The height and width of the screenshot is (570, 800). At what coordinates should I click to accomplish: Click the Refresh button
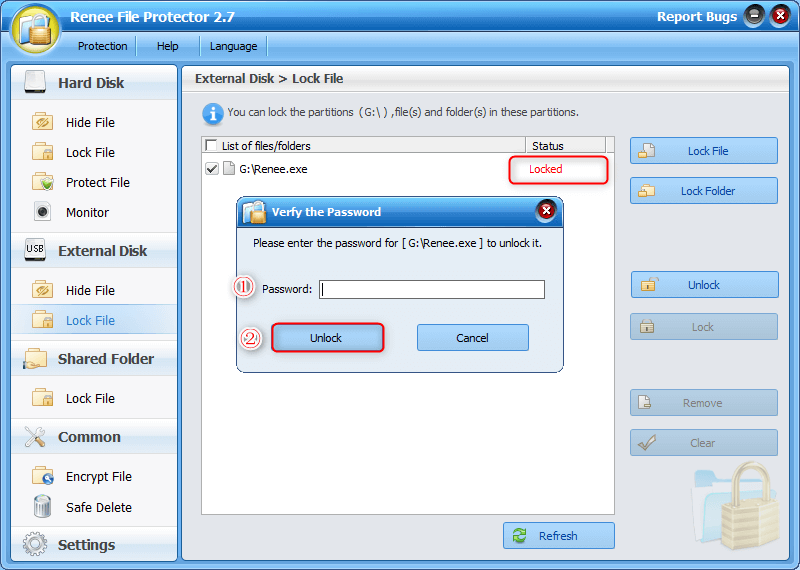[558, 536]
